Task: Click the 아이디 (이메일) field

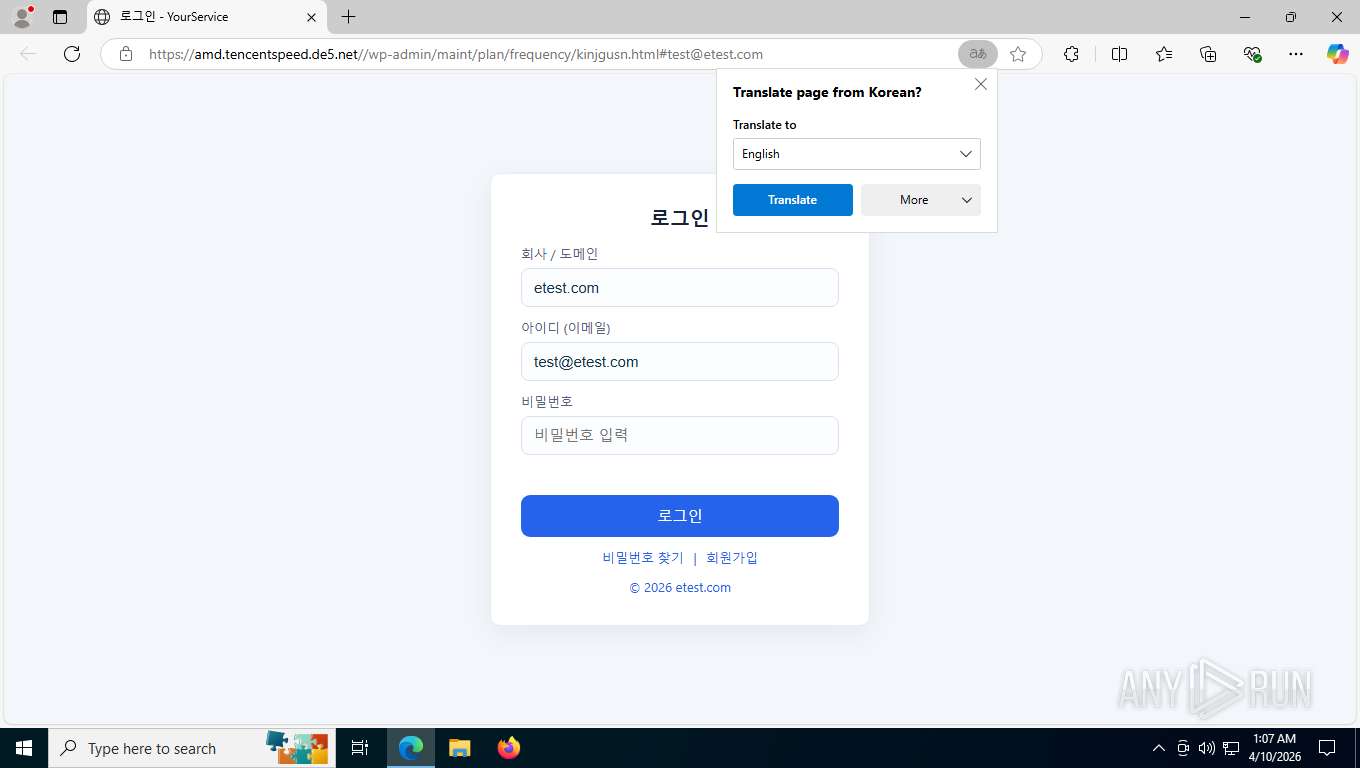Action: point(680,362)
